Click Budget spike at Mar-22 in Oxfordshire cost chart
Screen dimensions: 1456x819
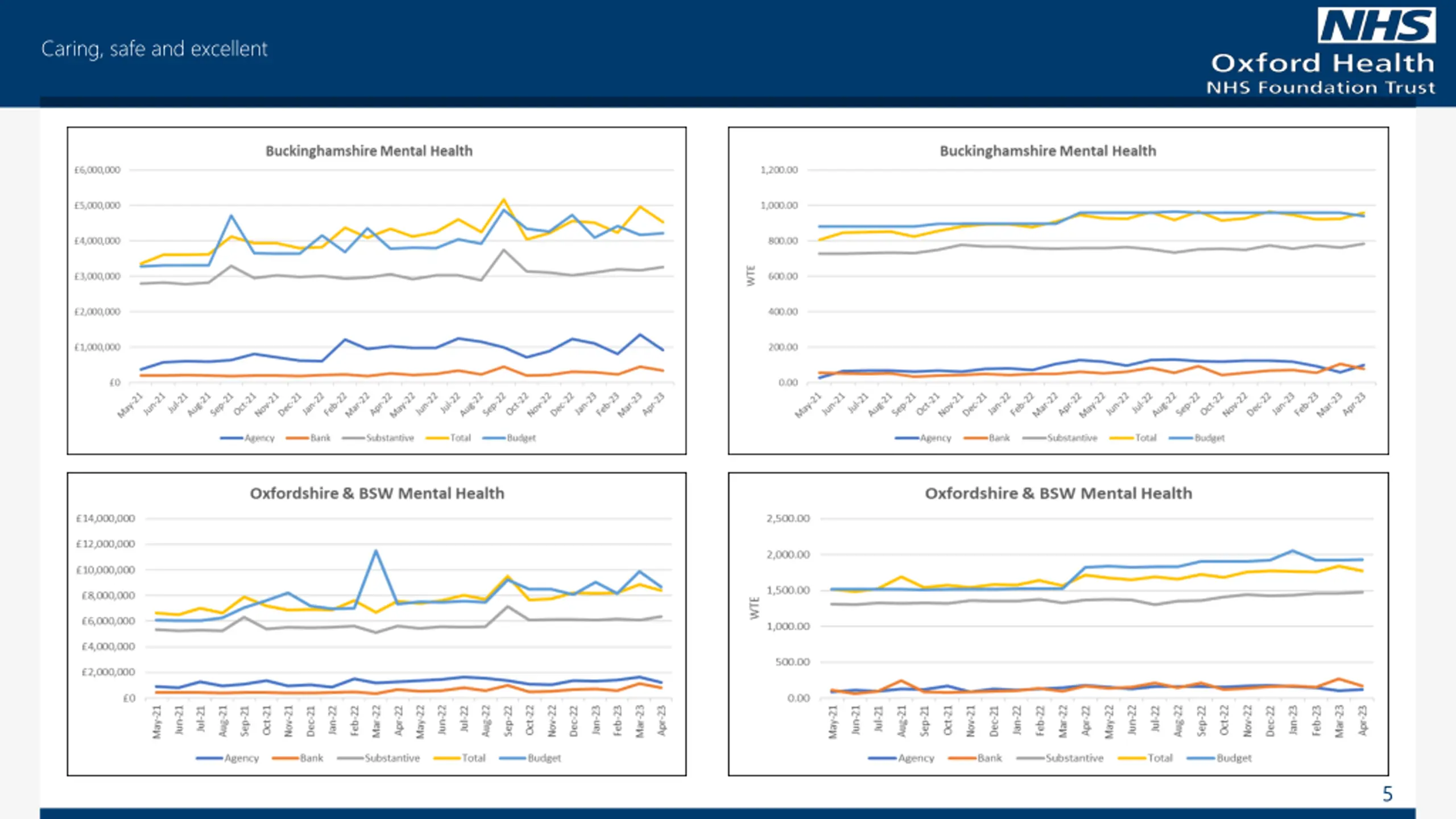[376, 551]
